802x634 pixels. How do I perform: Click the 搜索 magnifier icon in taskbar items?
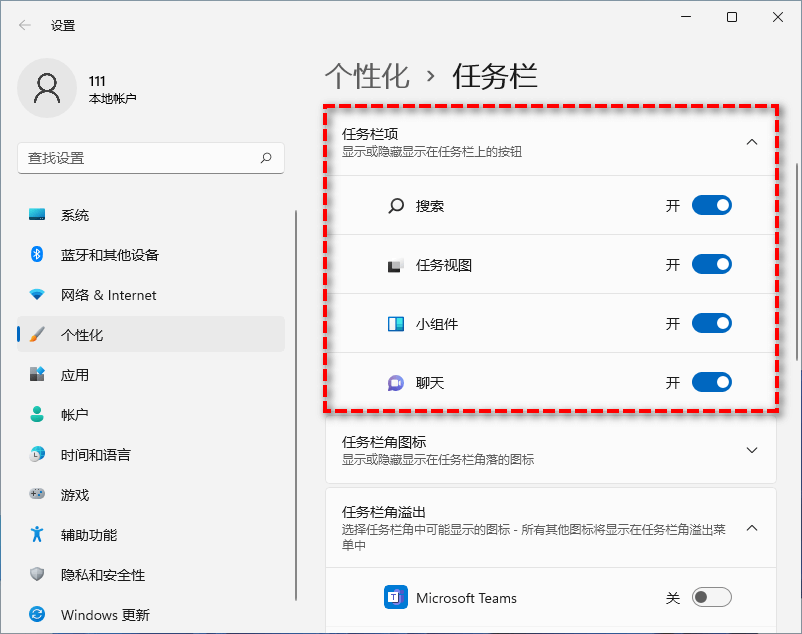click(396, 206)
